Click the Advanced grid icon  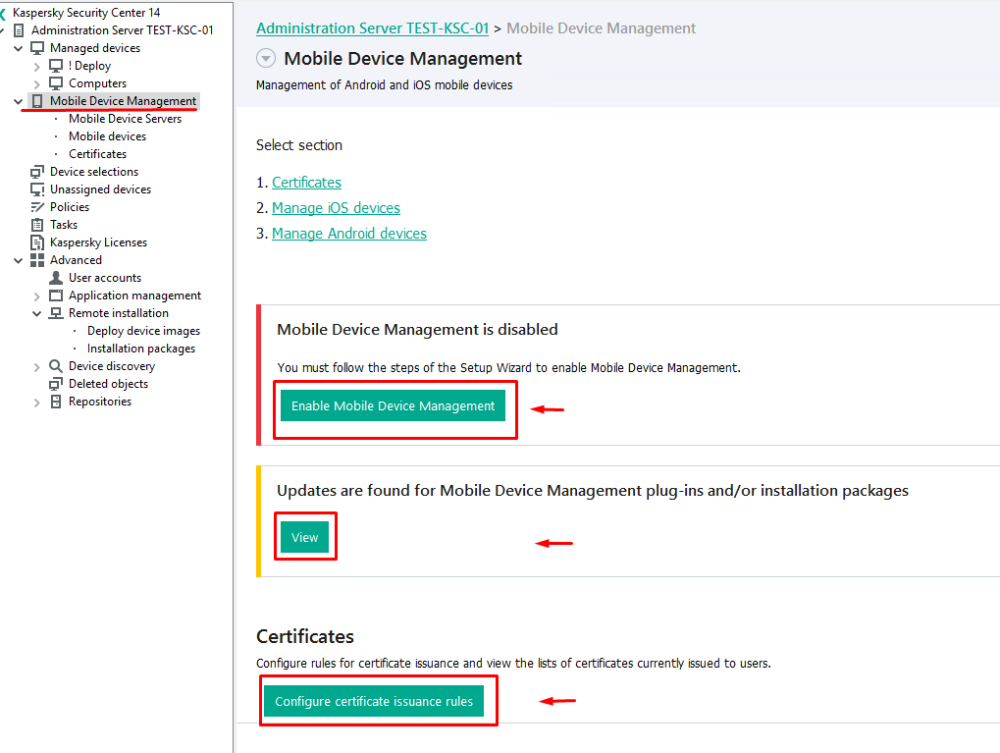click(x=38, y=260)
